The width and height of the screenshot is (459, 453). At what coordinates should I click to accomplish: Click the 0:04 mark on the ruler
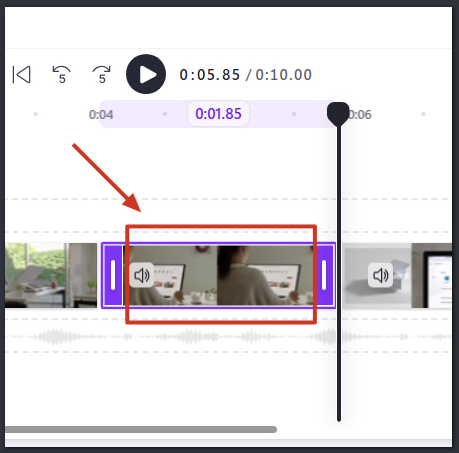coord(101,115)
